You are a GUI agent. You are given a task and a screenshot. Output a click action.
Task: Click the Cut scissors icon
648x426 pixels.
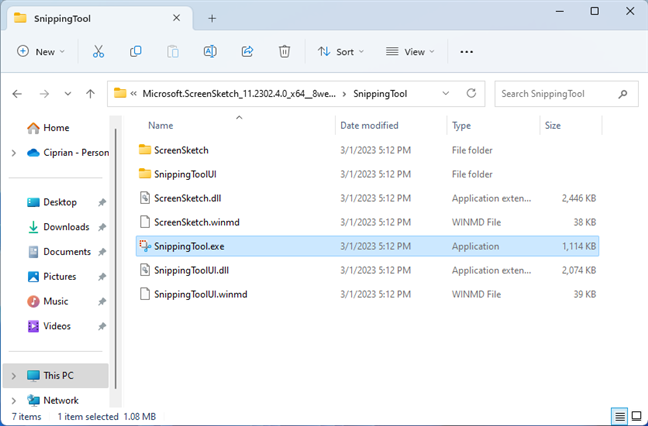(x=98, y=51)
